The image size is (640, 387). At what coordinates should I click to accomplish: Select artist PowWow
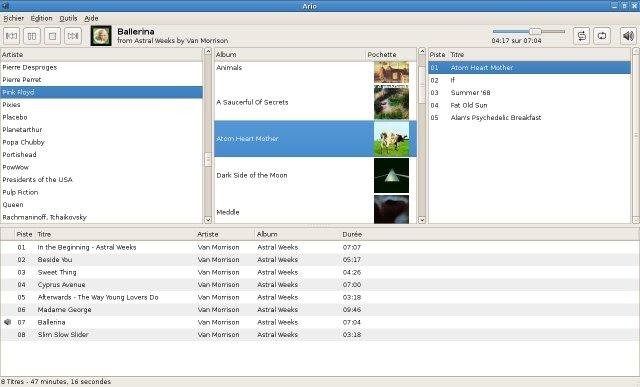(x=101, y=167)
